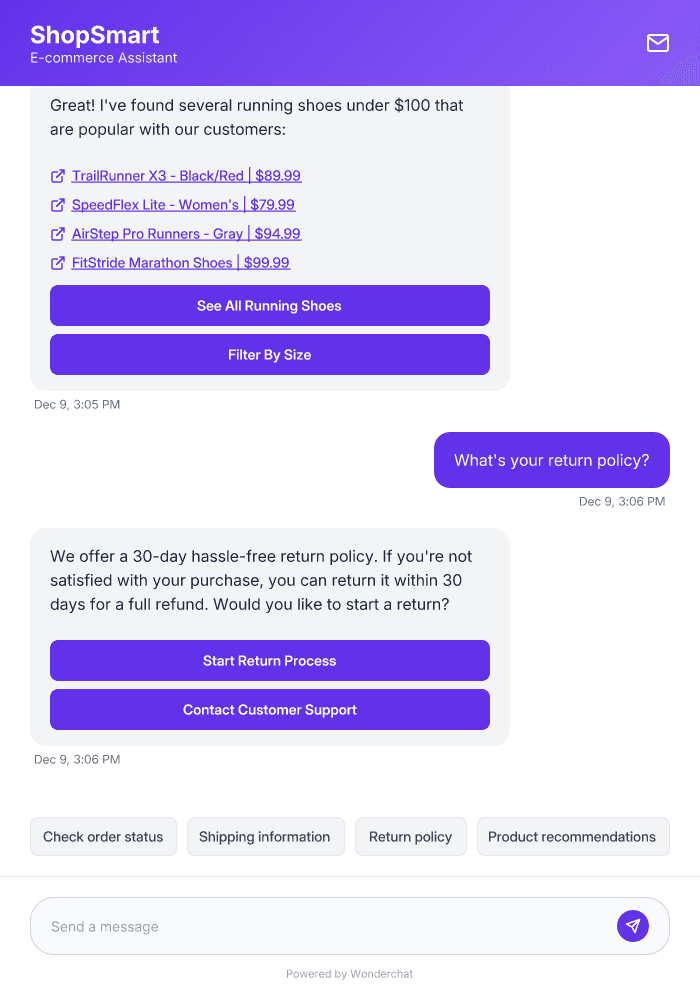This screenshot has width=700, height=1000.
Task: Start the return process
Action: click(x=269, y=660)
